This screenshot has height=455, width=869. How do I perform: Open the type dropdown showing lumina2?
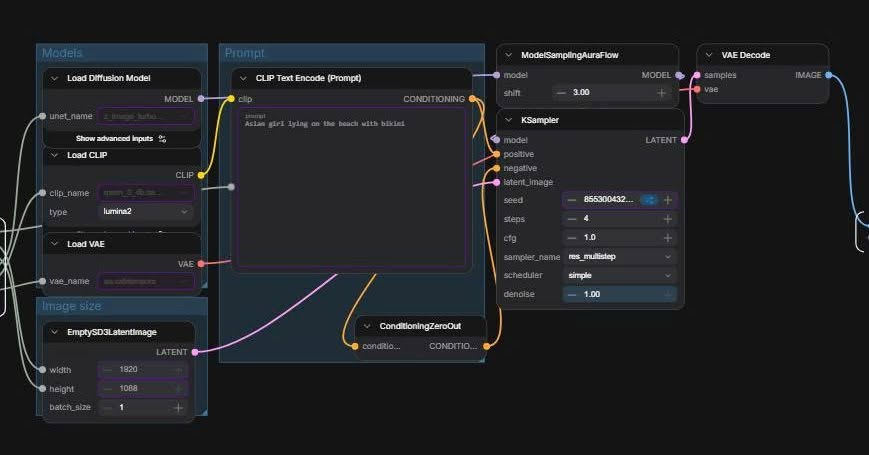[x=146, y=212]
